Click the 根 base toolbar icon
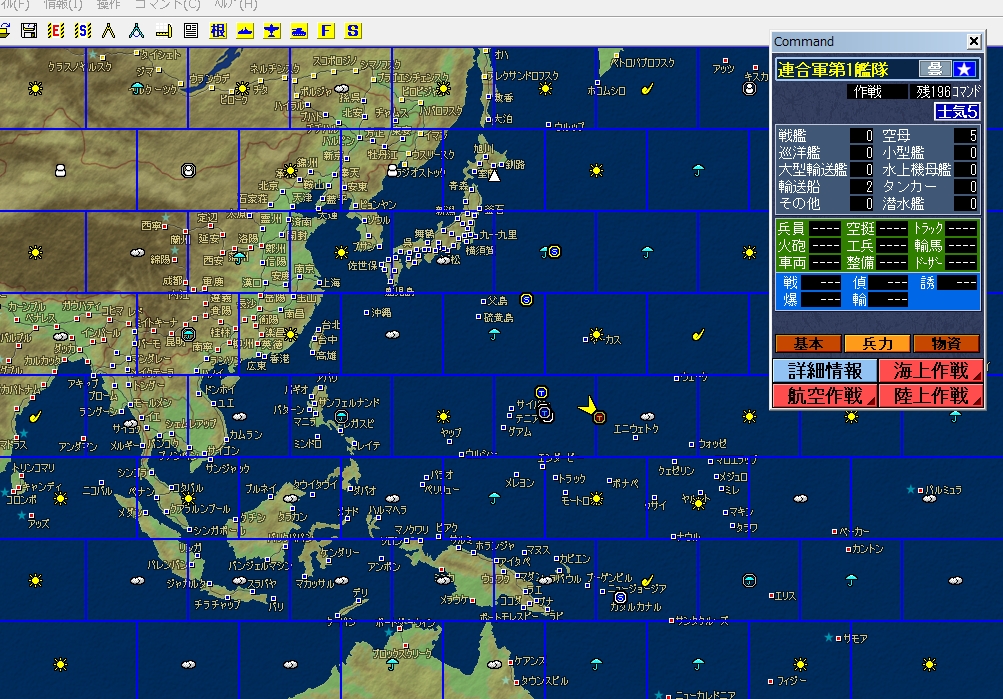The height and width of the screenshot is (699, 1003). point(218,31)
